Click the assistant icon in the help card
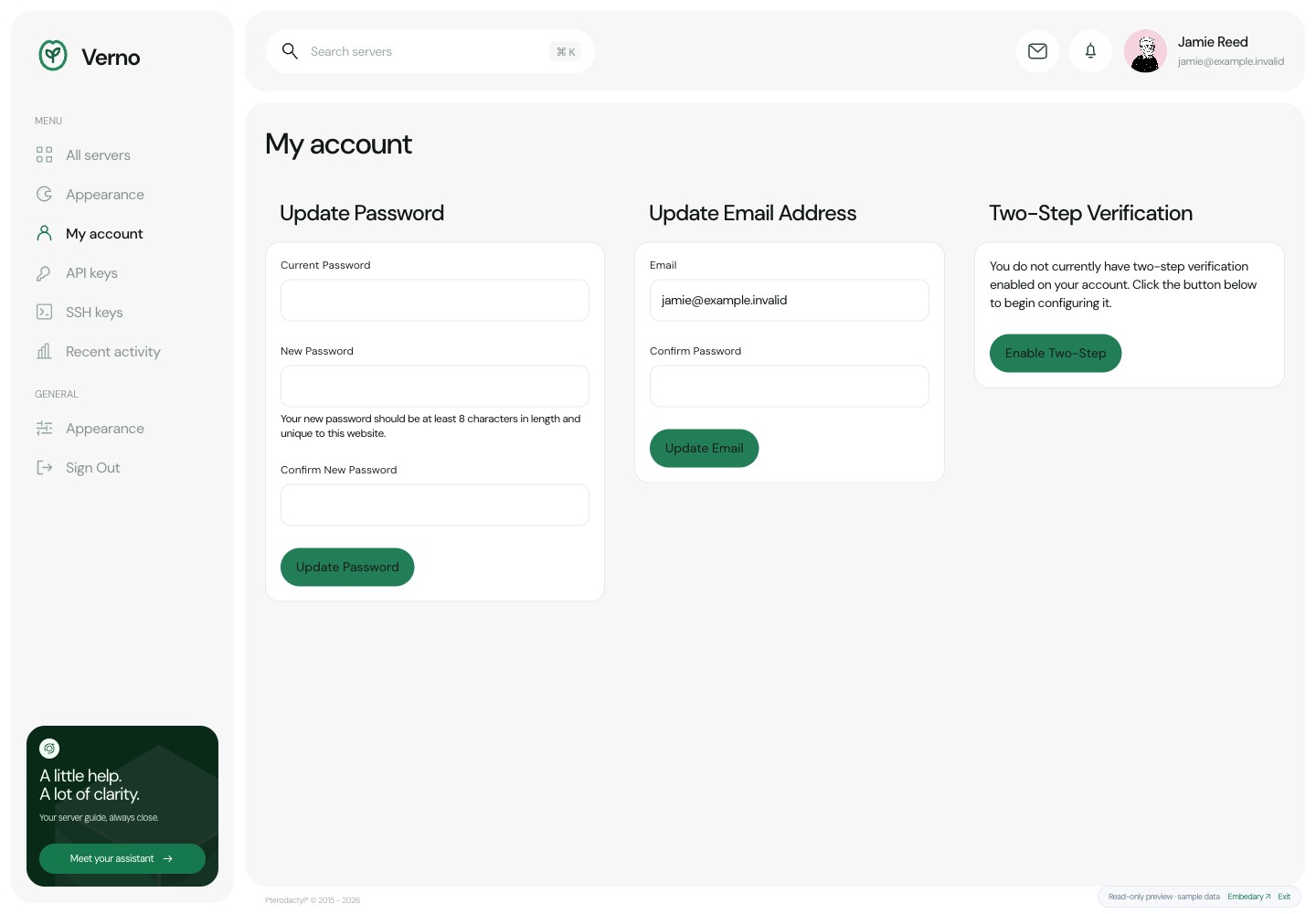The height and width of the screenshot is (914, 1316). click(x=49, y=749)
